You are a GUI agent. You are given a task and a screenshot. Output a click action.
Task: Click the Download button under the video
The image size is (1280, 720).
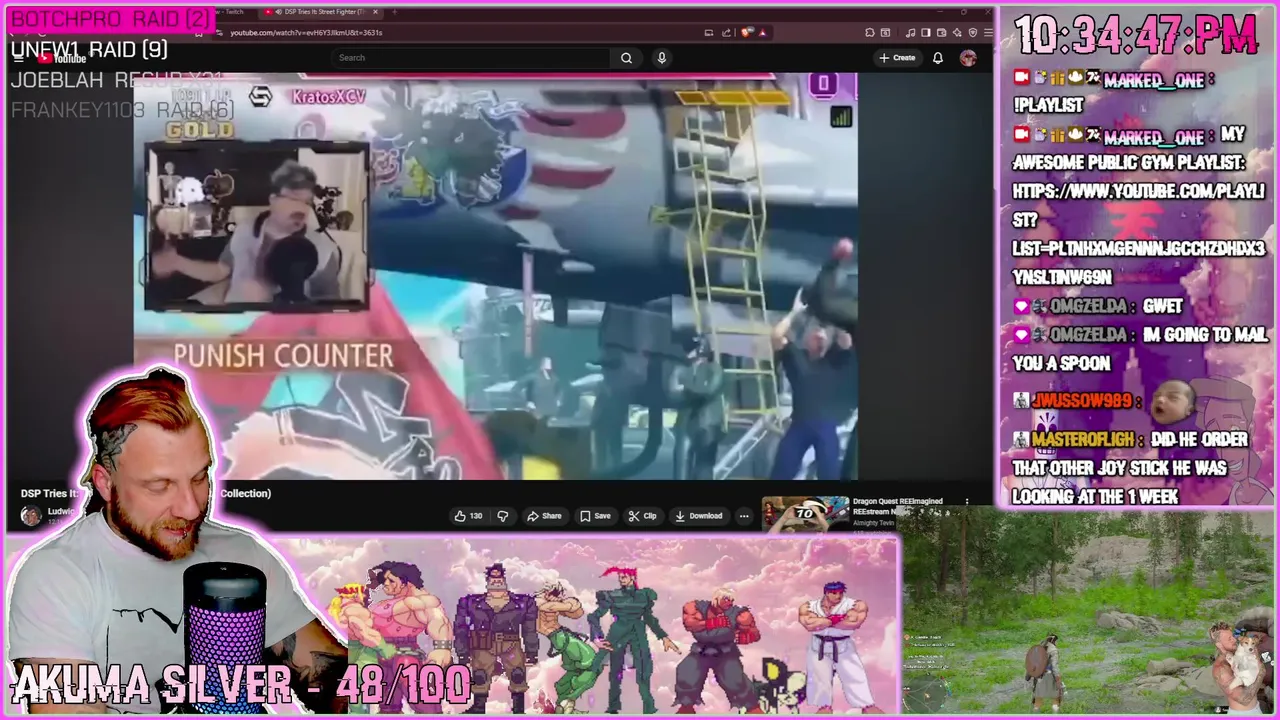[x=698, y=516]
